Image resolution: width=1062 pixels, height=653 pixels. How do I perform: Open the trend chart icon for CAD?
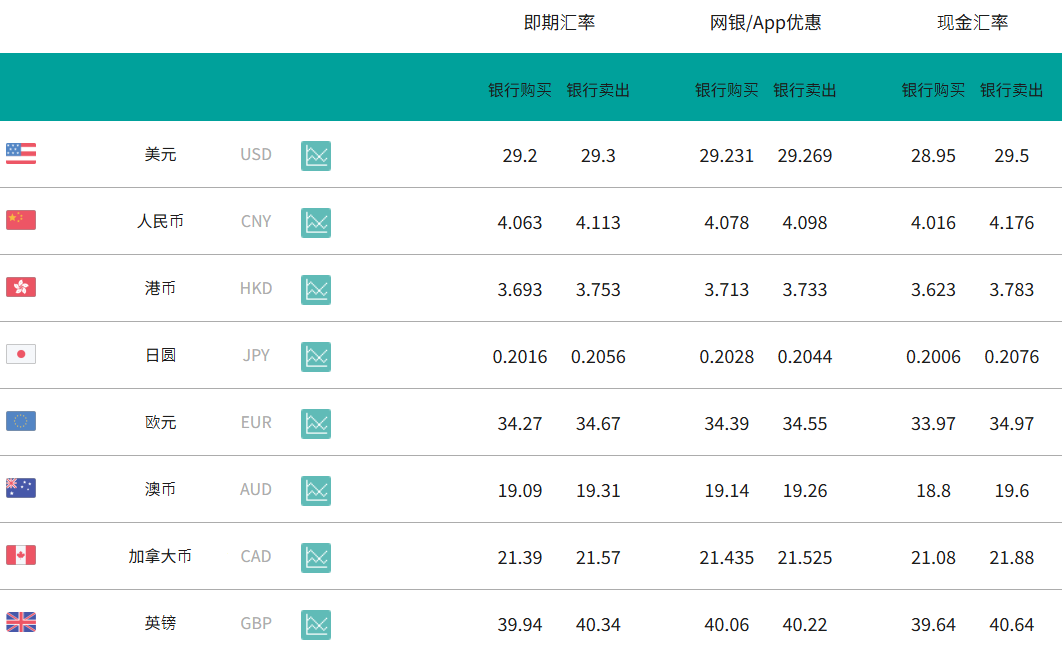(316, 558)
